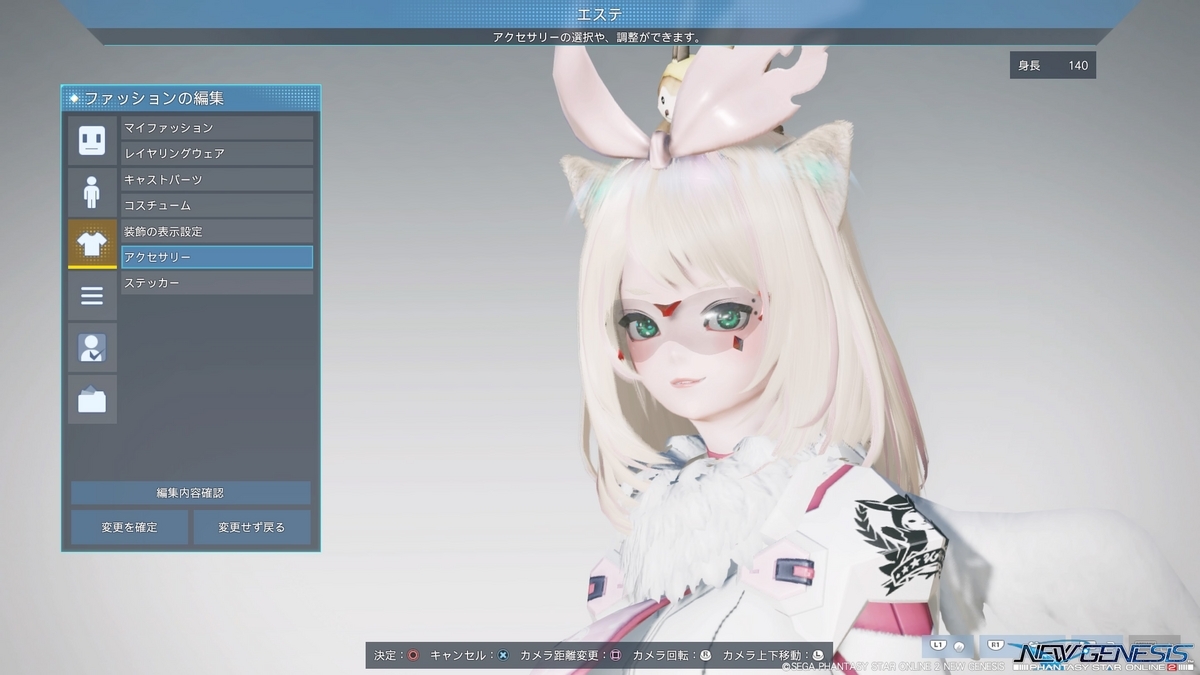Click the カメラ回転 stick hint icon
Screen dimensions: 1200x675
click(705, 656)
